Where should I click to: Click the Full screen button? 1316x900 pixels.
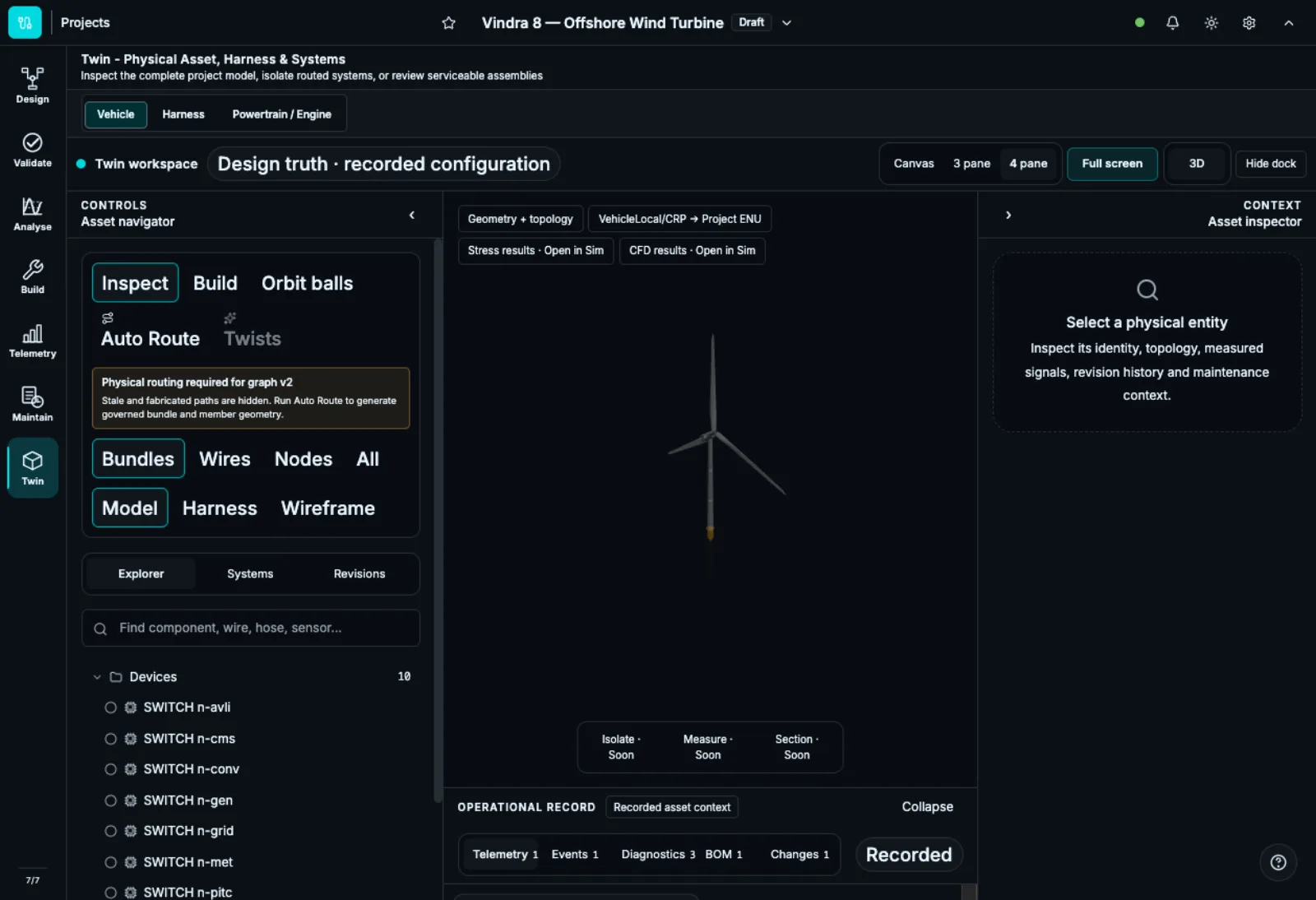pos(1112,164)
